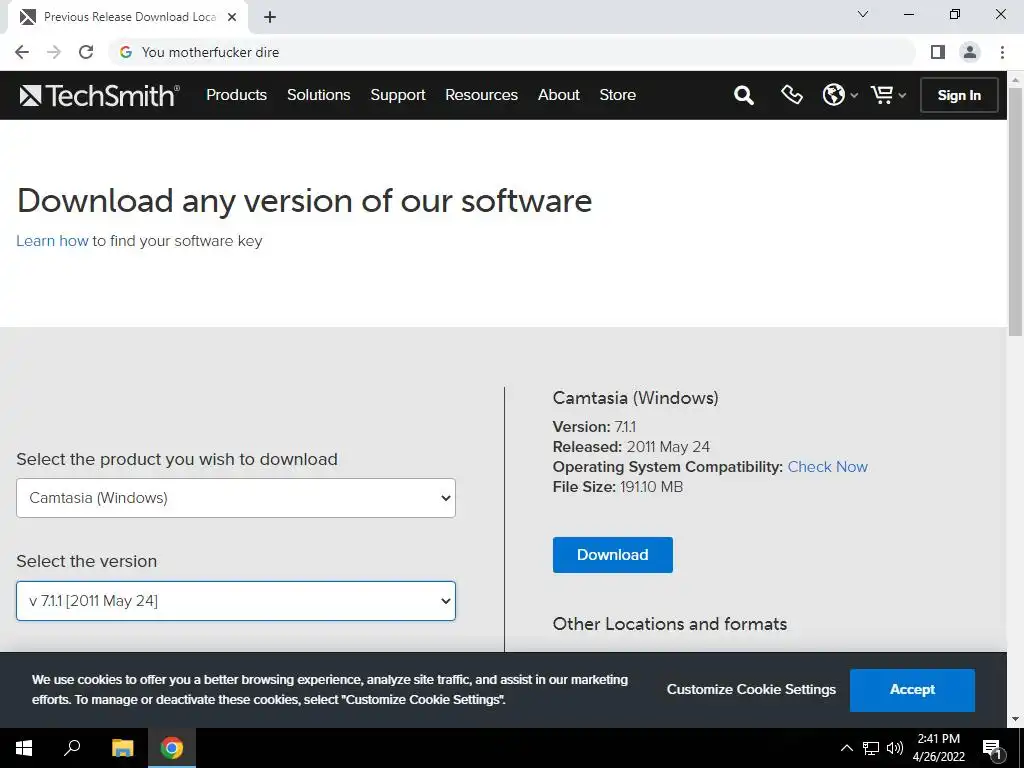Screen dimensions: 1024x768
Task: Open the Resources menu
Action: [x=481, y=95]
